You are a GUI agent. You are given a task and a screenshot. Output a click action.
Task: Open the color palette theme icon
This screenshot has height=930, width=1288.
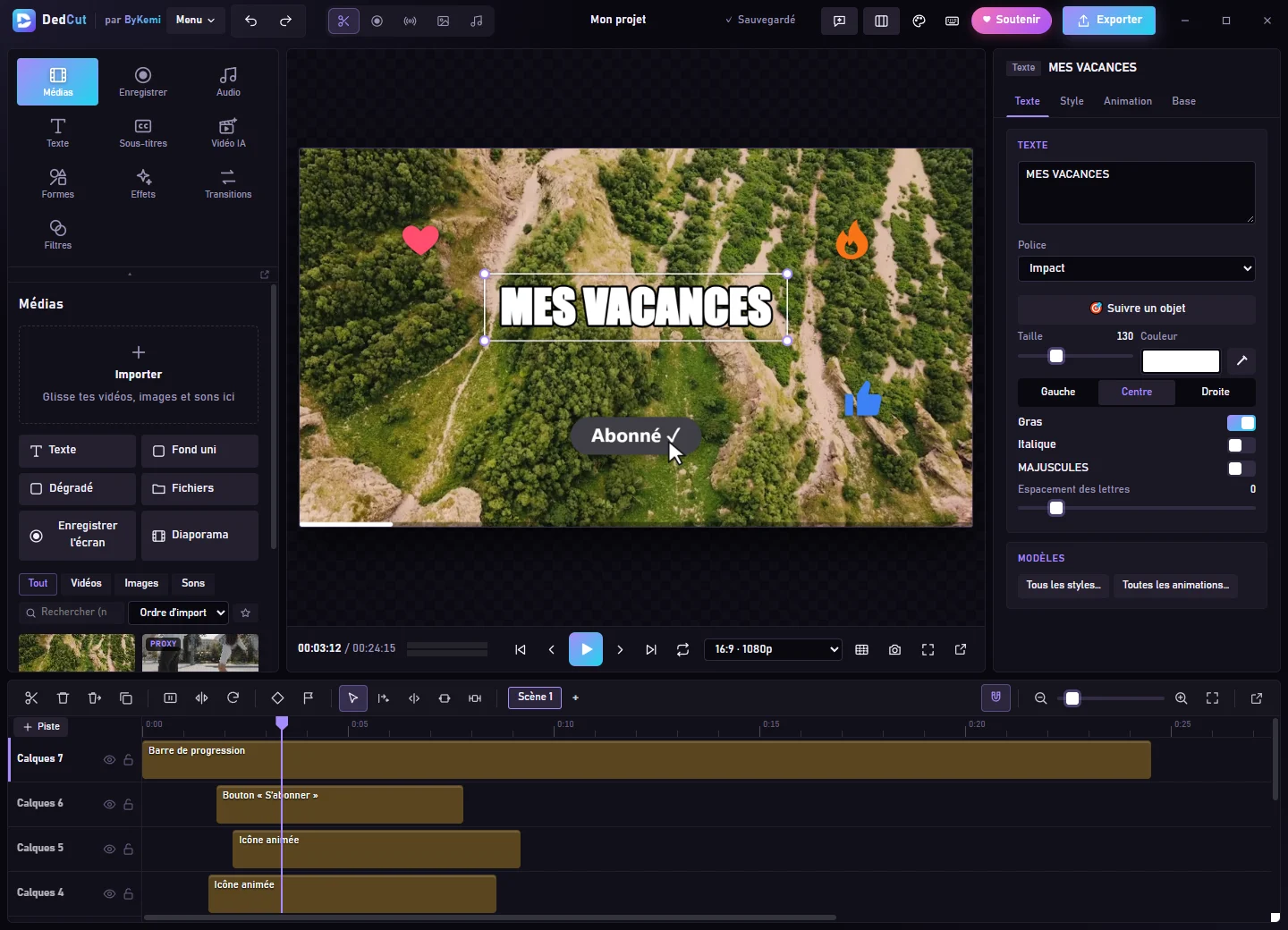pos(919,21)
